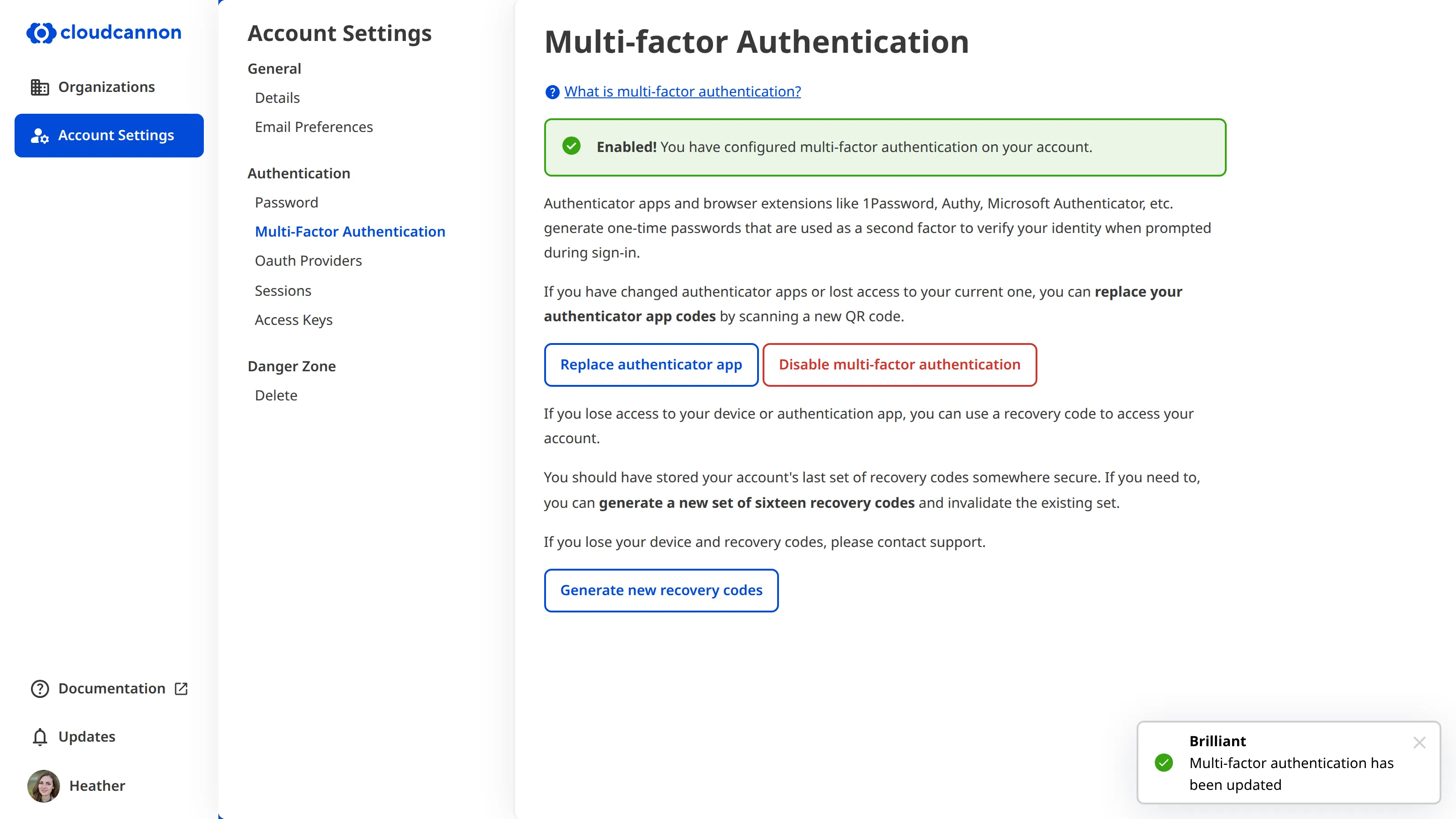Screen dimensions: 1456x819
Task: Click the 'Brilliant' toast title
Action: pyautogui.click(x=1217, y=741)
